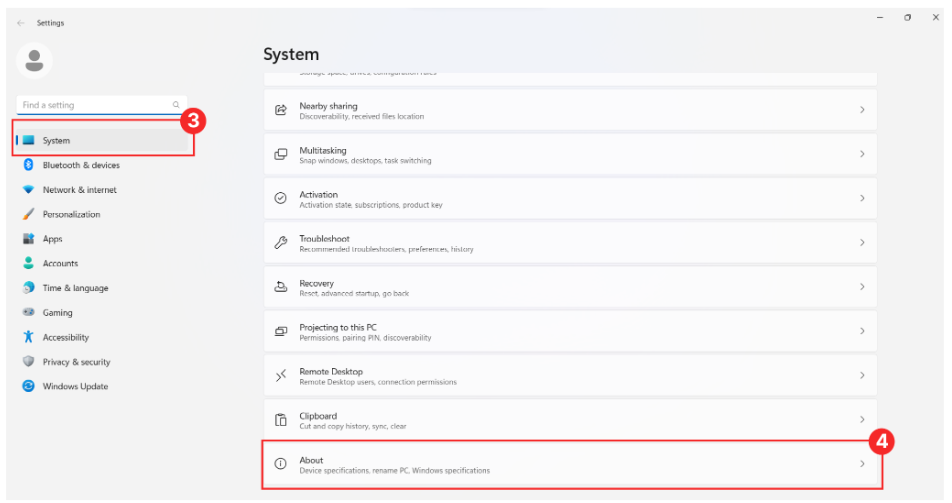Click the About info icon
This screenshot has height=503, width=952.
pyautogui.click(x=280, y=464)
